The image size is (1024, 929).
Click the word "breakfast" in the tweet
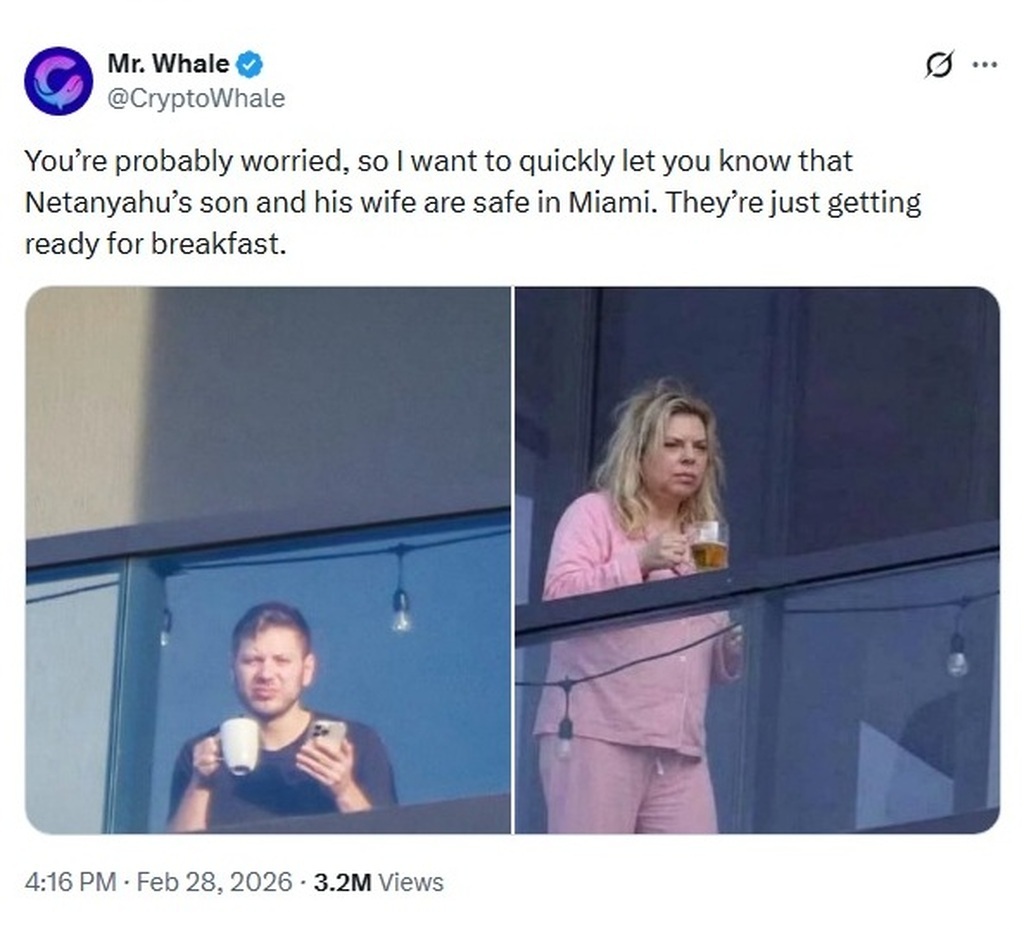coord(216,244)
